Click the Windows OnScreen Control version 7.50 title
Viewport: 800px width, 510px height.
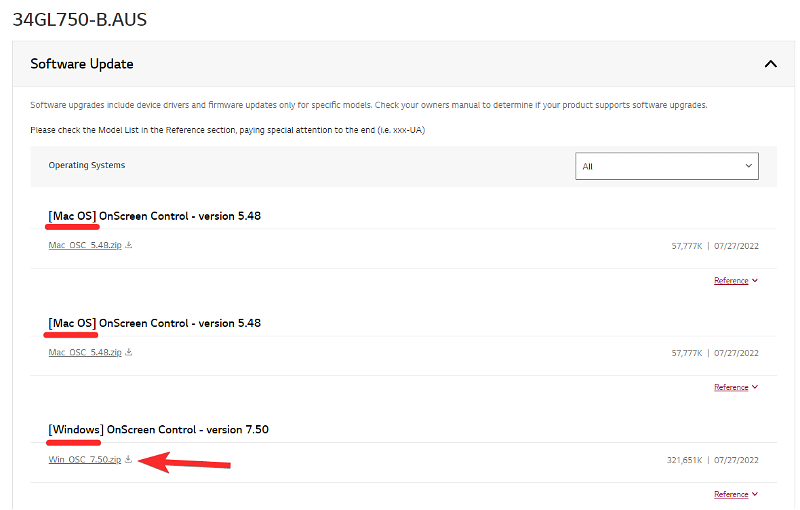158,430
